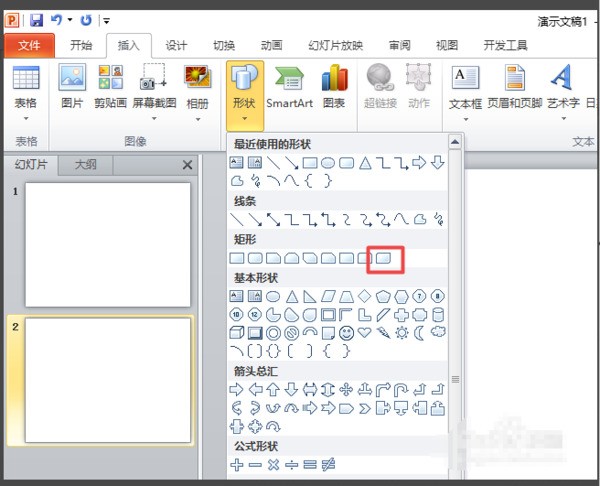Switch to the 审阅 ribbon tab
This screenshot has height=486, width=600.
click(399, 46)
